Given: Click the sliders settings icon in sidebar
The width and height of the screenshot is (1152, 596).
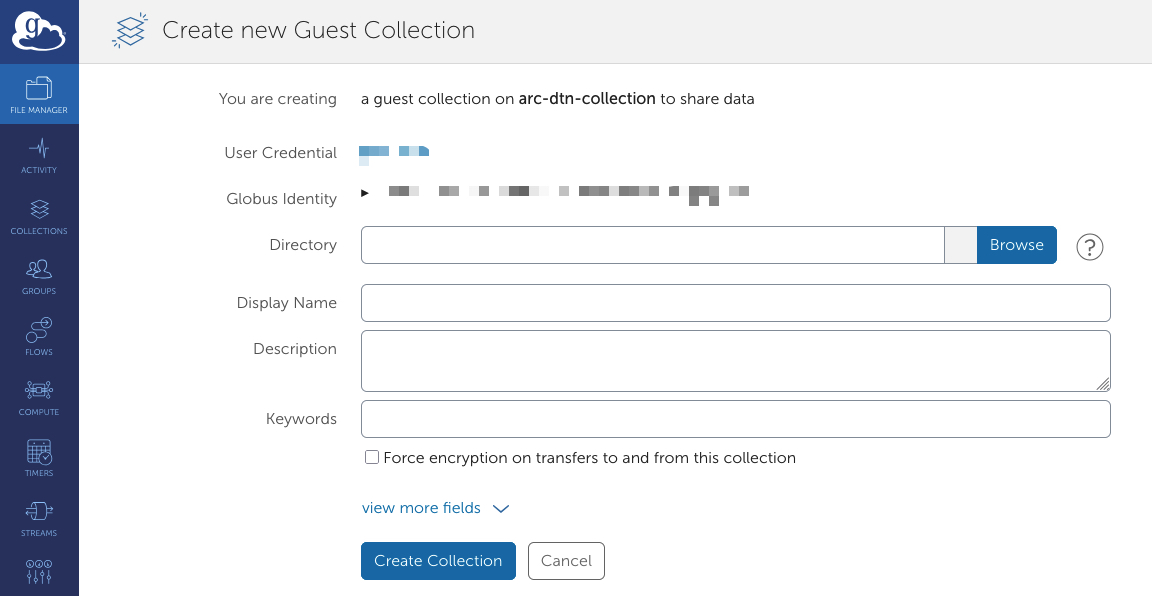Looking at the screenshot, I should [x=39, y=572].
